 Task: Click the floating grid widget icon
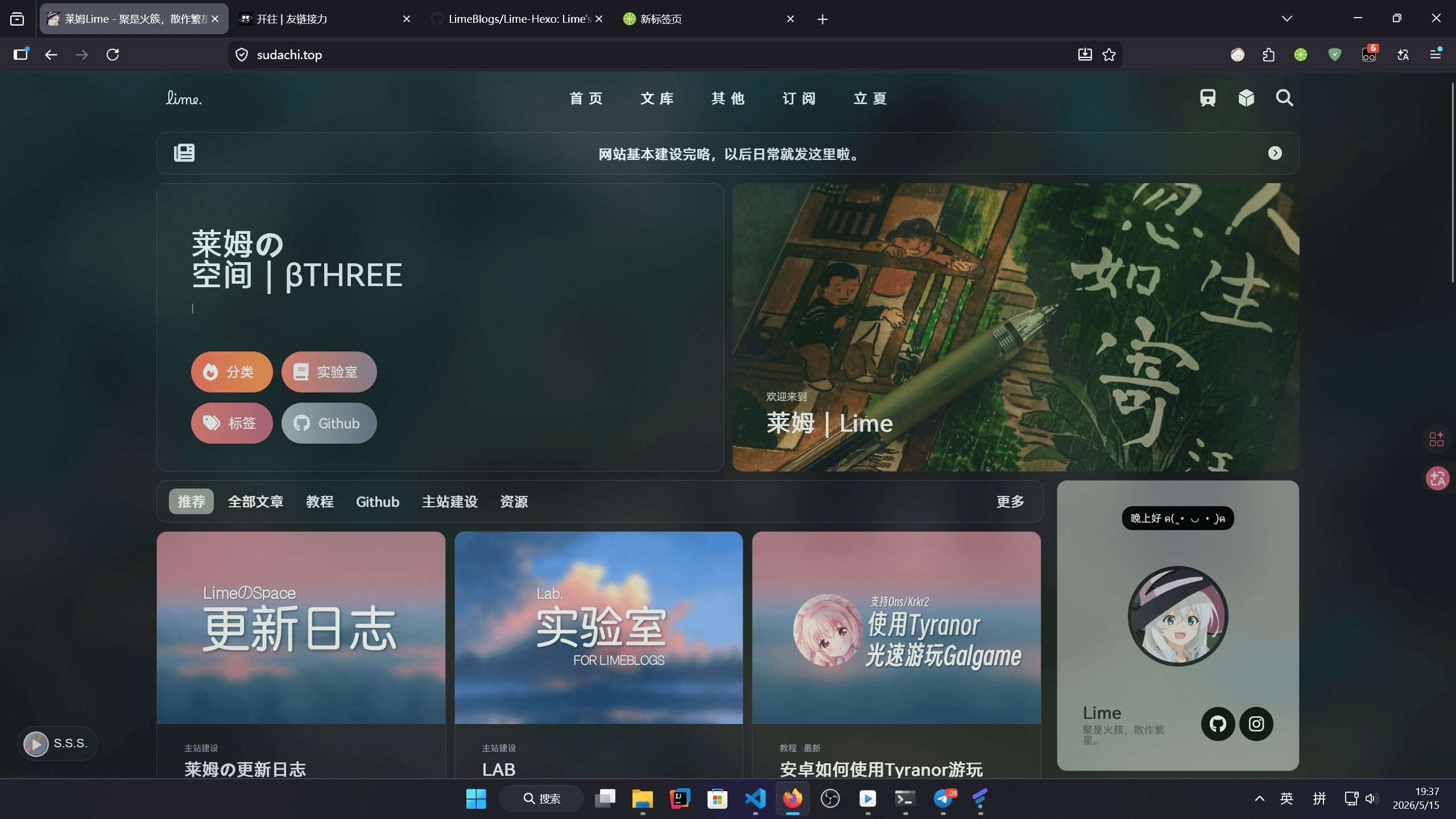pyautogui.click(x=1437, y=439)
